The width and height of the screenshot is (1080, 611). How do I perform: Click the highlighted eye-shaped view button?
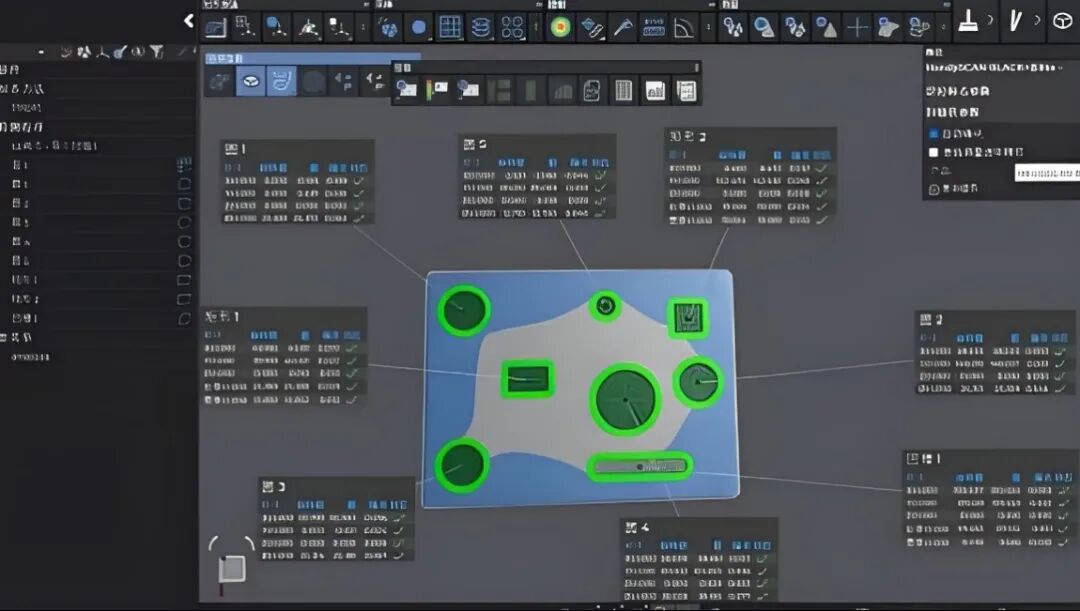pos(251,81)
